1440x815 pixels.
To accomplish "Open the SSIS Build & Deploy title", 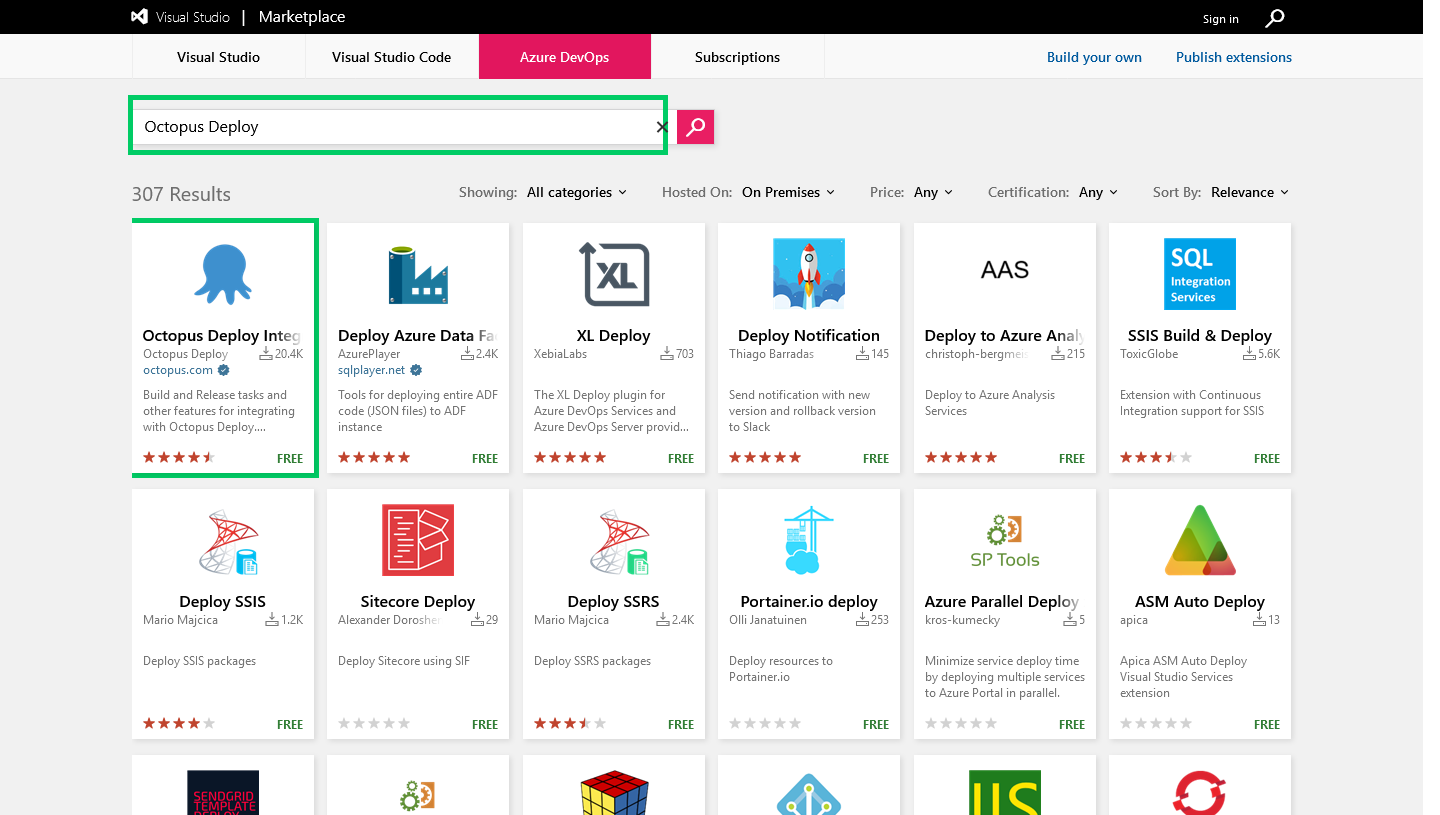I will click(1200, 336).
